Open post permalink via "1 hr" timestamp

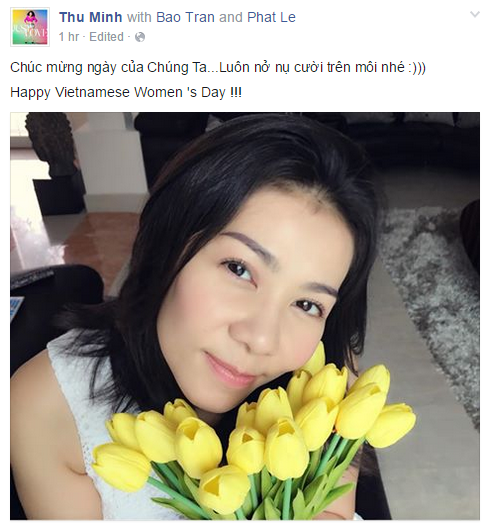[x=69, y=37]
